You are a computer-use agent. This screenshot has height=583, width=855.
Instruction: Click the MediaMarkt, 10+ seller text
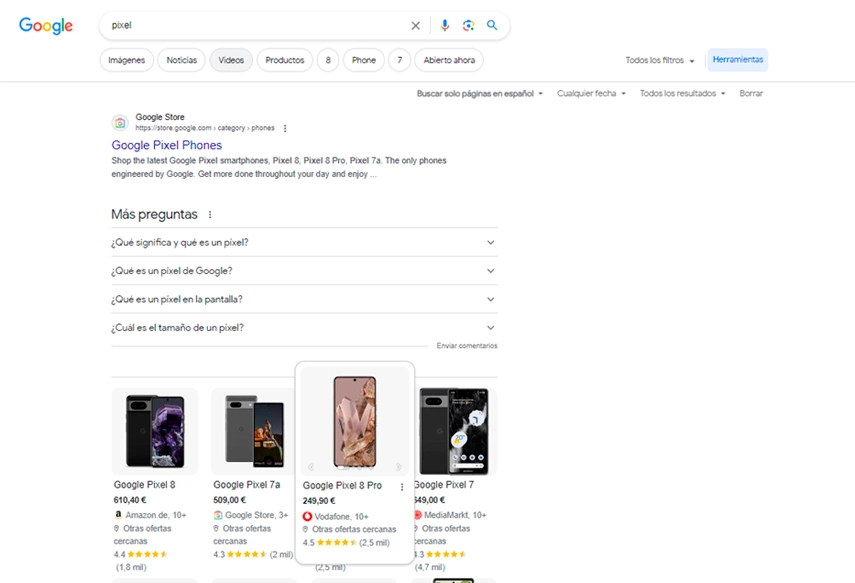coord(455,515)
